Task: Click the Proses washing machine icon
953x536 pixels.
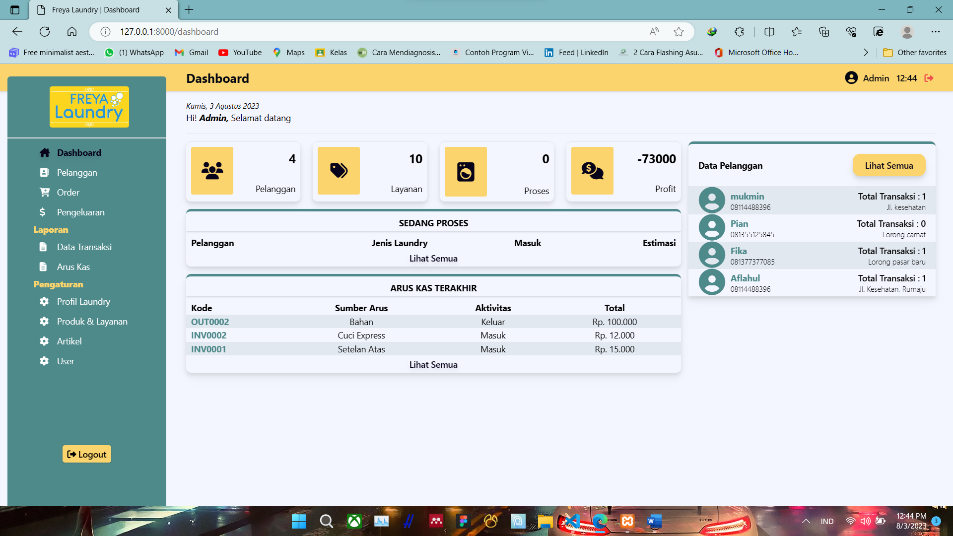Action: [465, 171]
